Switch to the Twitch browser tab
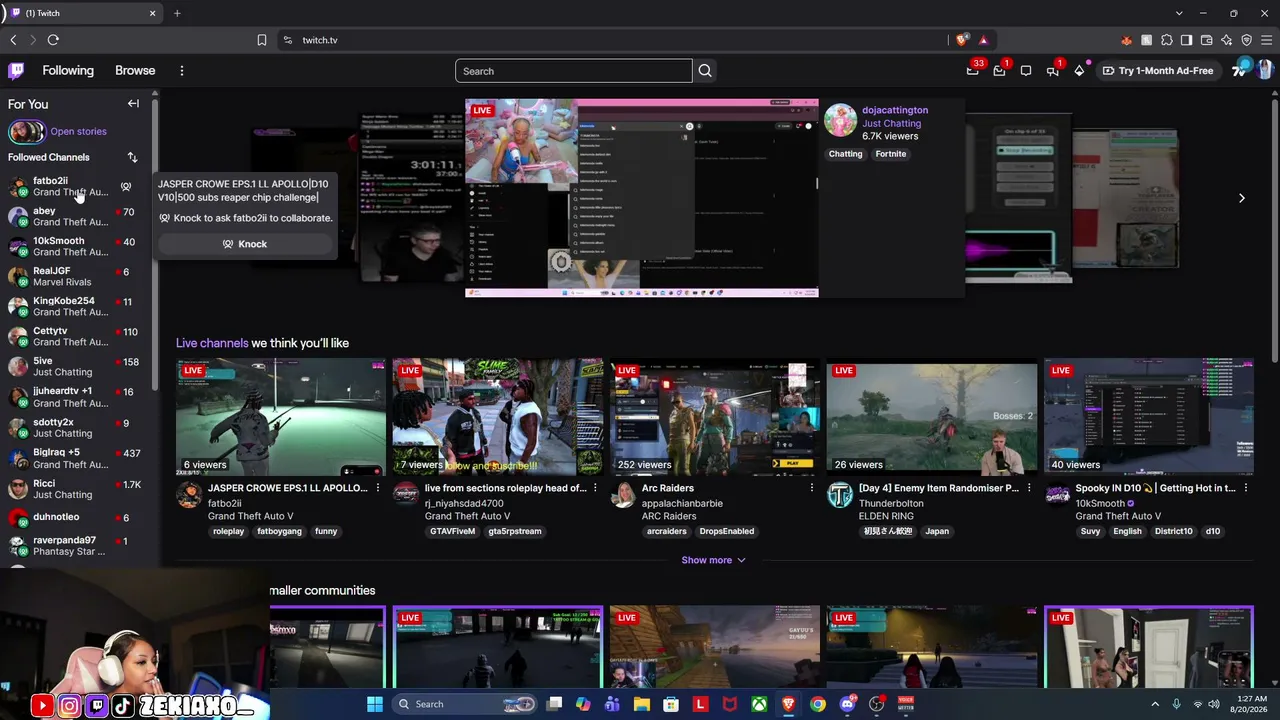The width and height of the screenshot is (1280, 720). pos(80,13)
